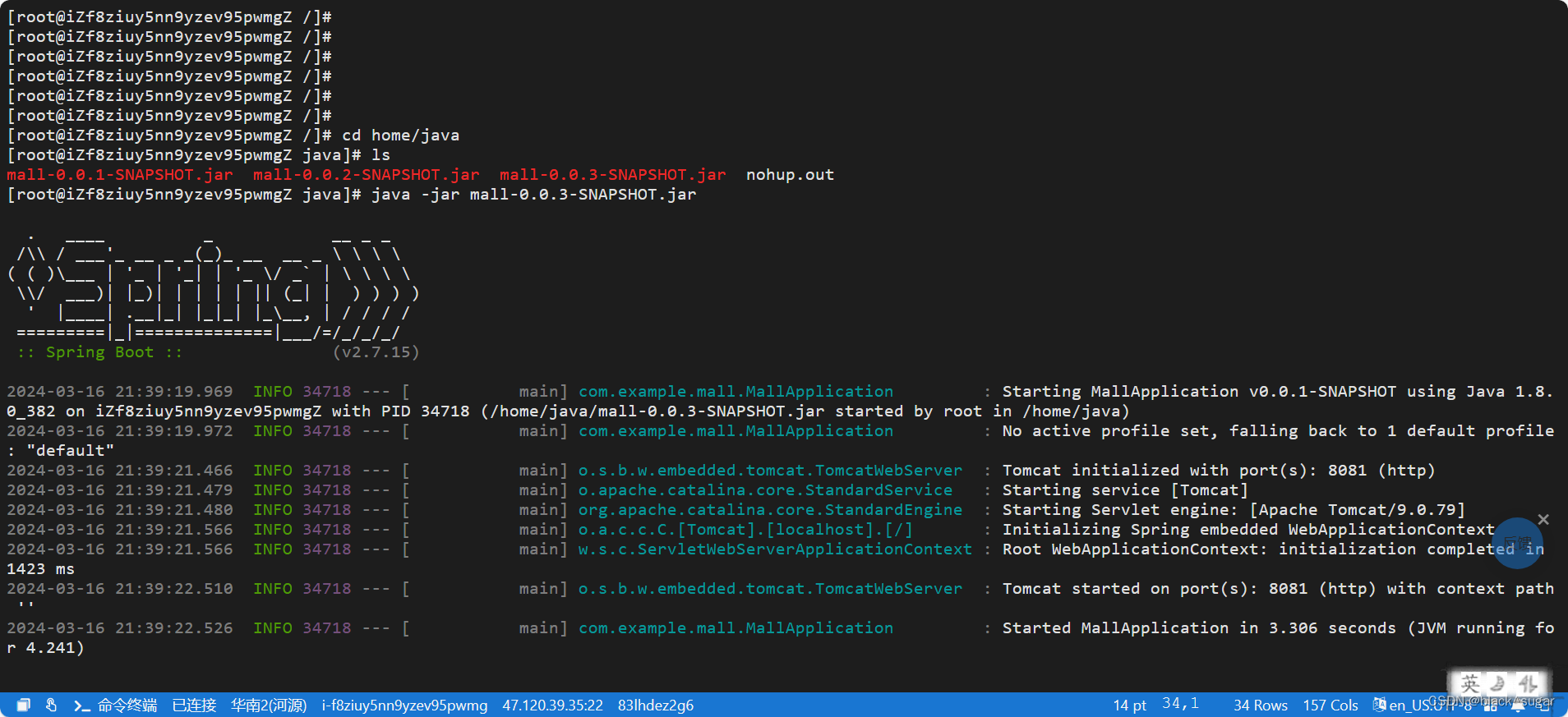The image size is (1568, 717).
Task: Click the copy/duplicate session icon in status bar
Action: click(x=24, y=705)
